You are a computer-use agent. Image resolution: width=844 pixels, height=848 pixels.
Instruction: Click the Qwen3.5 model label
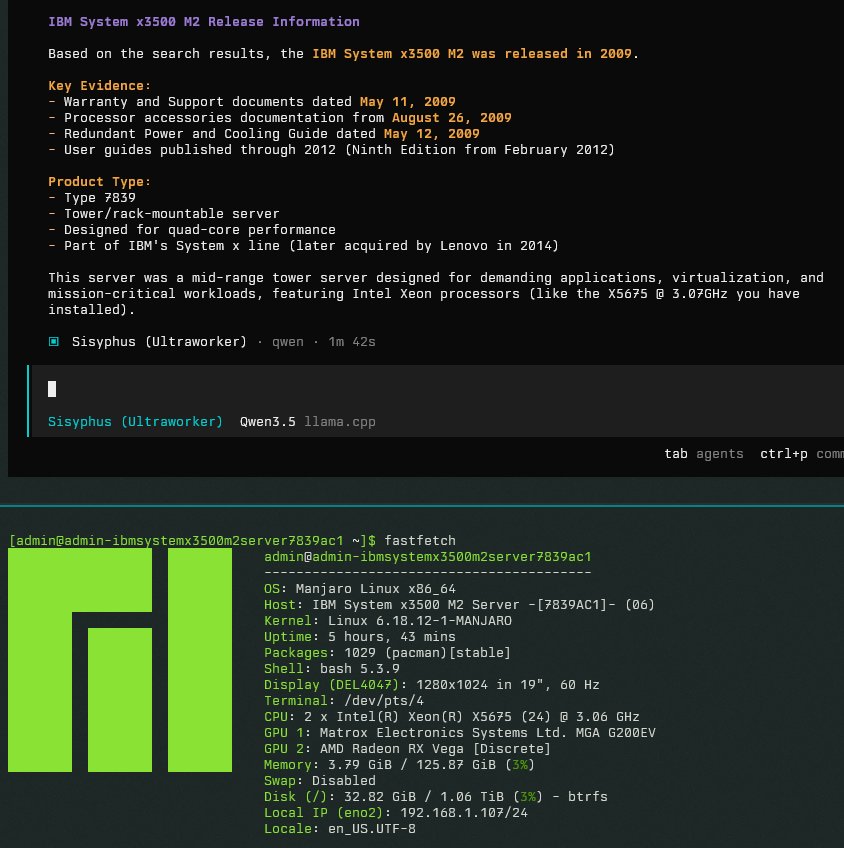(x=268, y=421)
